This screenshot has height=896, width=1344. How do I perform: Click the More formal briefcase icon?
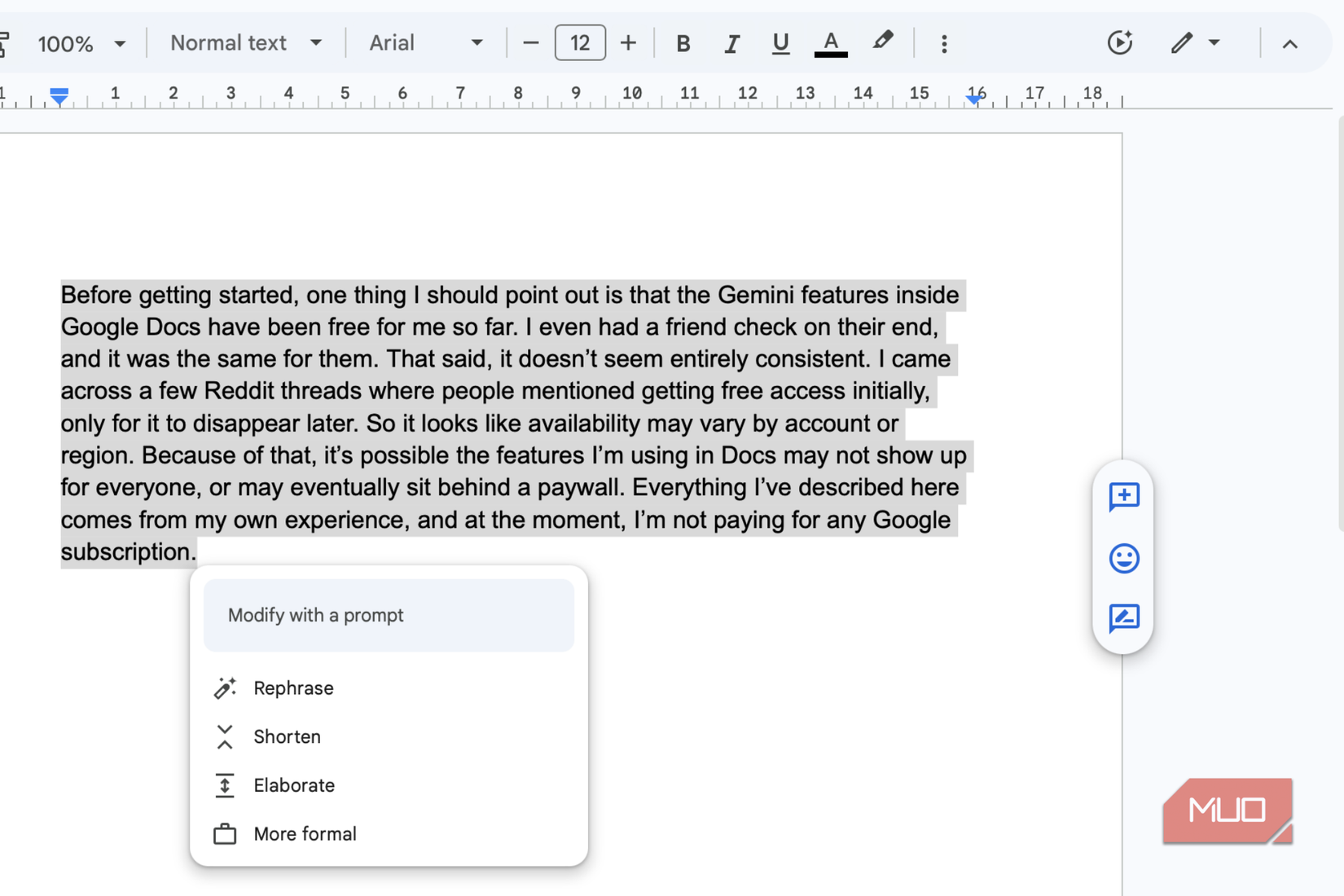[225, 834]
